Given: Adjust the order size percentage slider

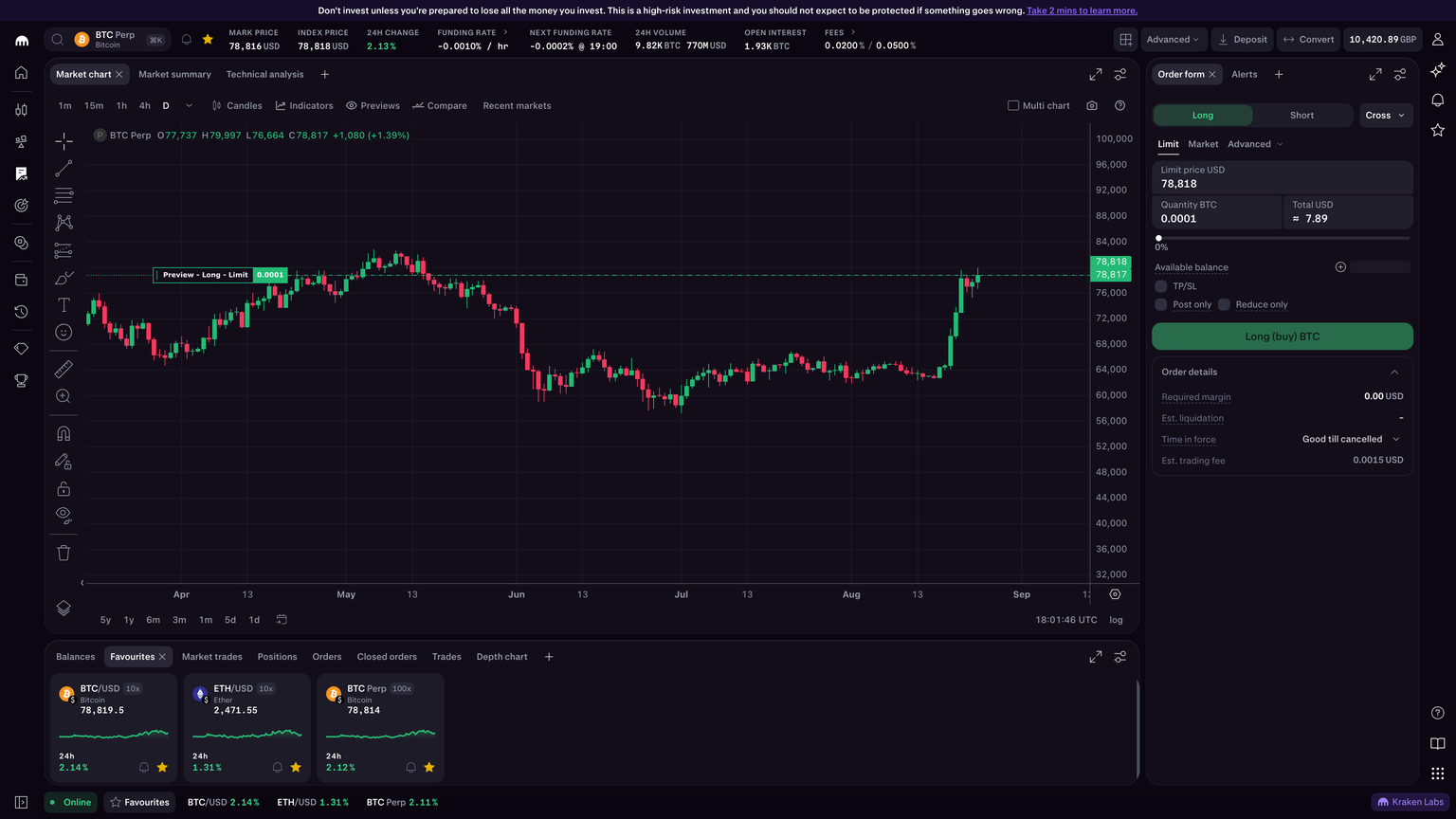Looking at the screenshot, I should point(1282,238).
